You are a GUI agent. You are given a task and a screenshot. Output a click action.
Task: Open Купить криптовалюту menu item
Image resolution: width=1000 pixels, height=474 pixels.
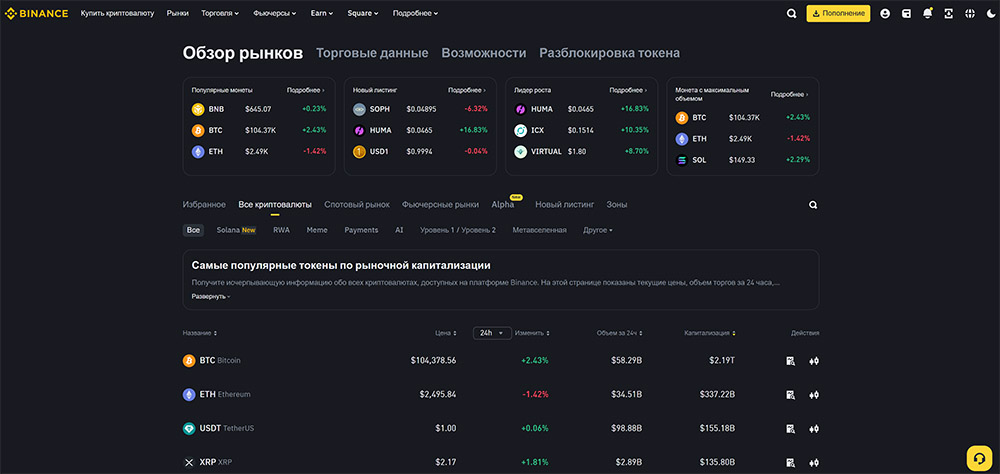[117, 13]
